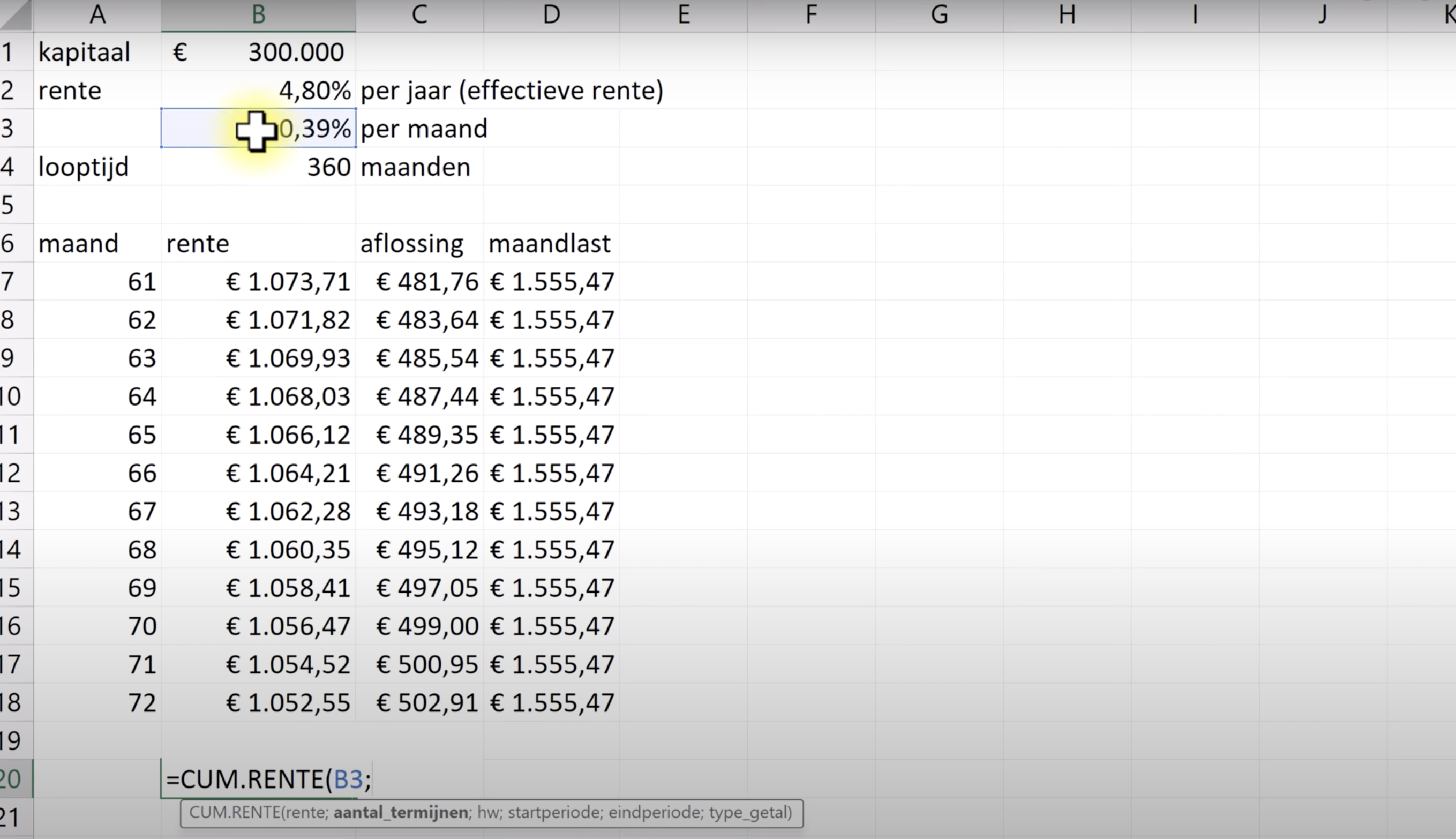Click 'CUM.RENTE' function name in tooltip
The image size is (1456, 839).
[235, 813]
